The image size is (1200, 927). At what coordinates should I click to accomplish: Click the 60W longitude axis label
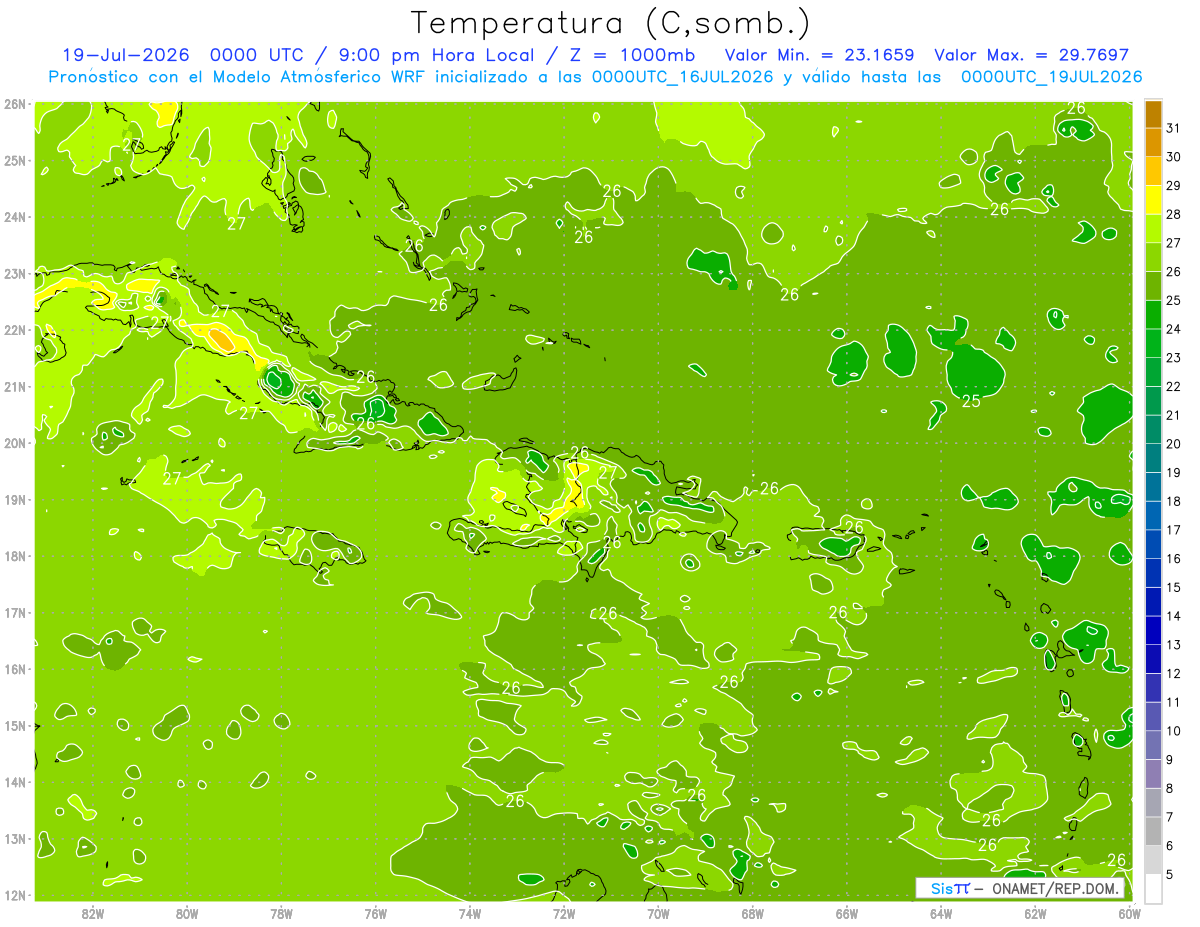(x=1129, y=914)
